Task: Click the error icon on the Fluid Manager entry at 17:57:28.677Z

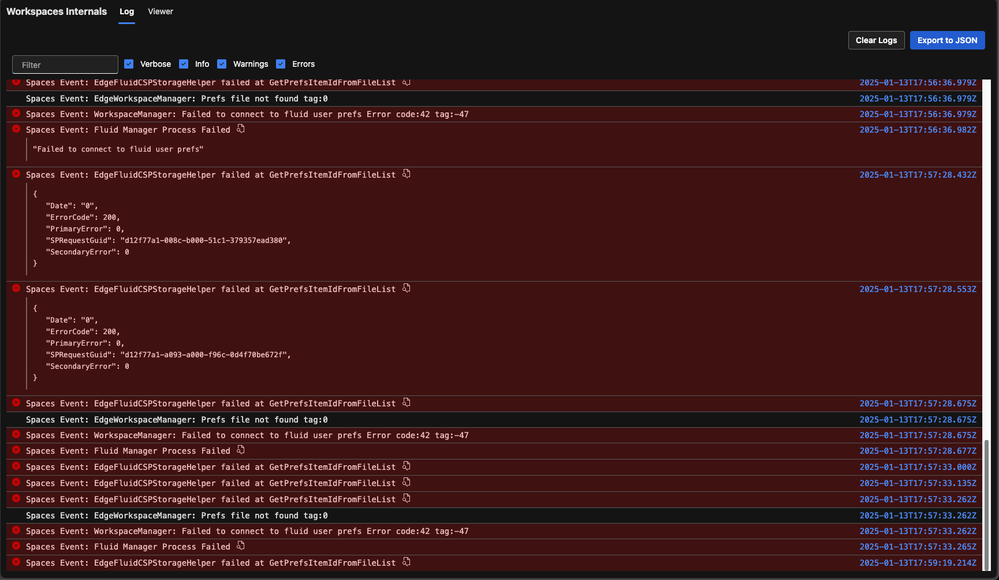Action: (x=16, y=450)
